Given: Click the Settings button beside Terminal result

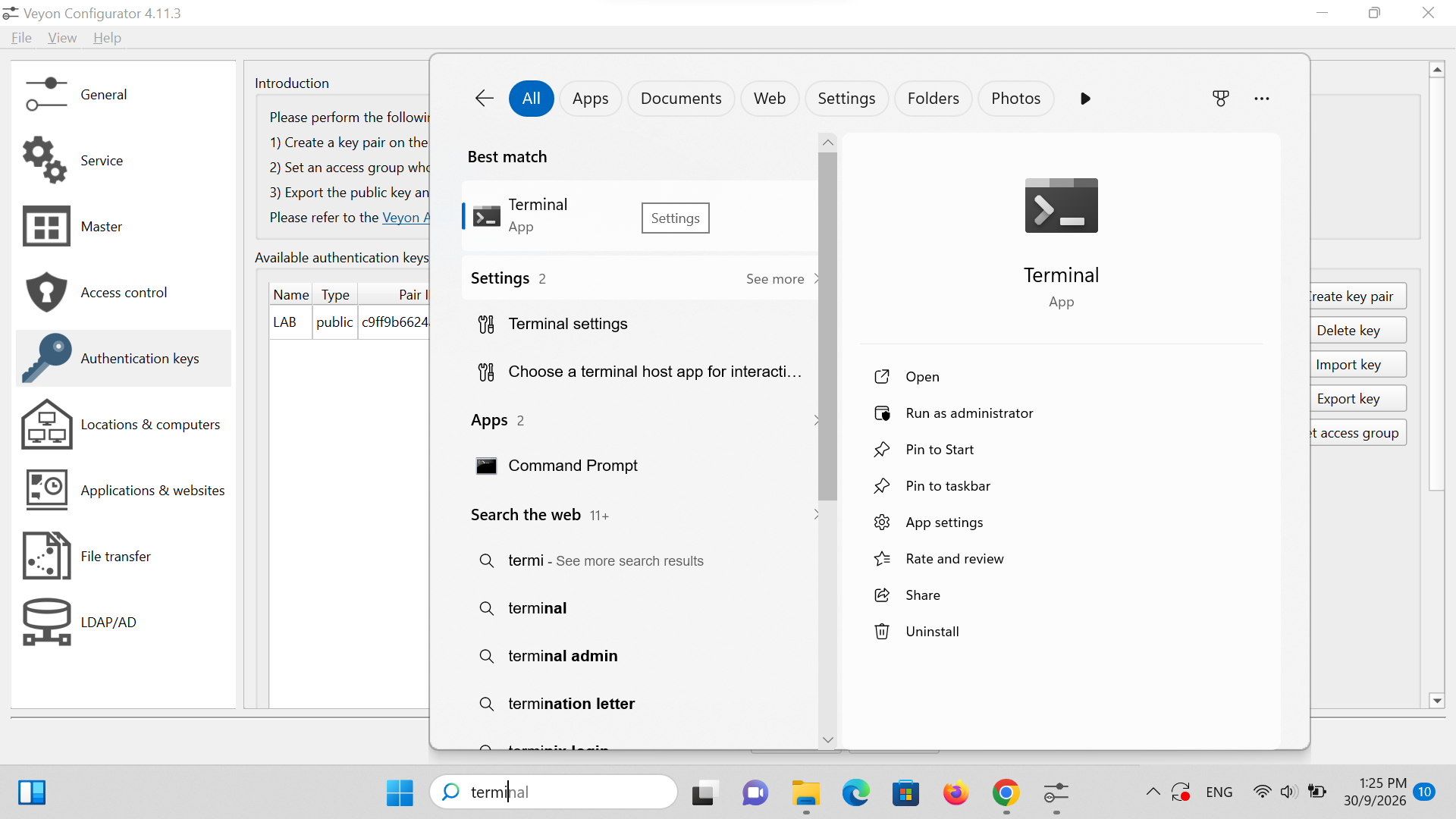Looking at the screenshot, I should tap(675, 218).
